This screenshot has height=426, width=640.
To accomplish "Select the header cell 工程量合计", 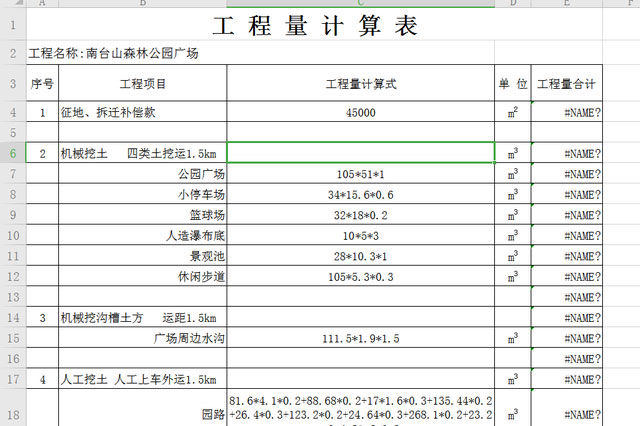I will [567, 83].
